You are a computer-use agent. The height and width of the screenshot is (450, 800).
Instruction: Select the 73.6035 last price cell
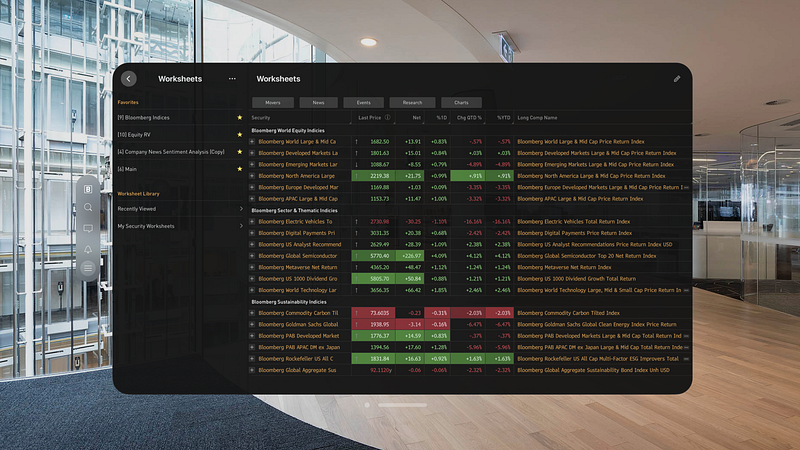373,313
